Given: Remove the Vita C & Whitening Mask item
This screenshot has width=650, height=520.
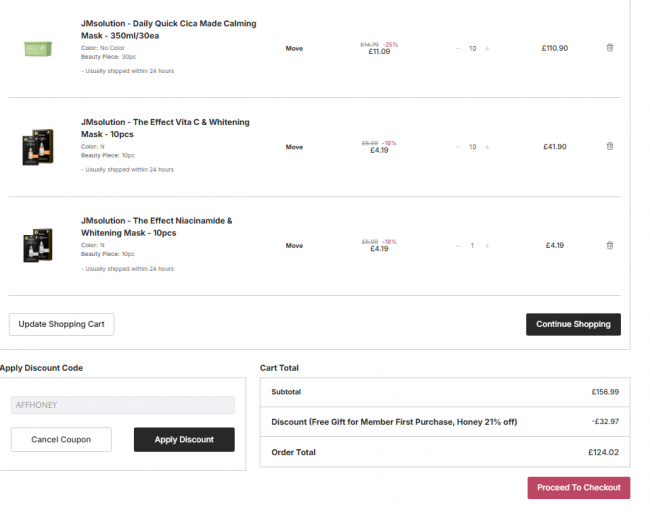Looking at the screenshot, I should [x=610, y=146].
